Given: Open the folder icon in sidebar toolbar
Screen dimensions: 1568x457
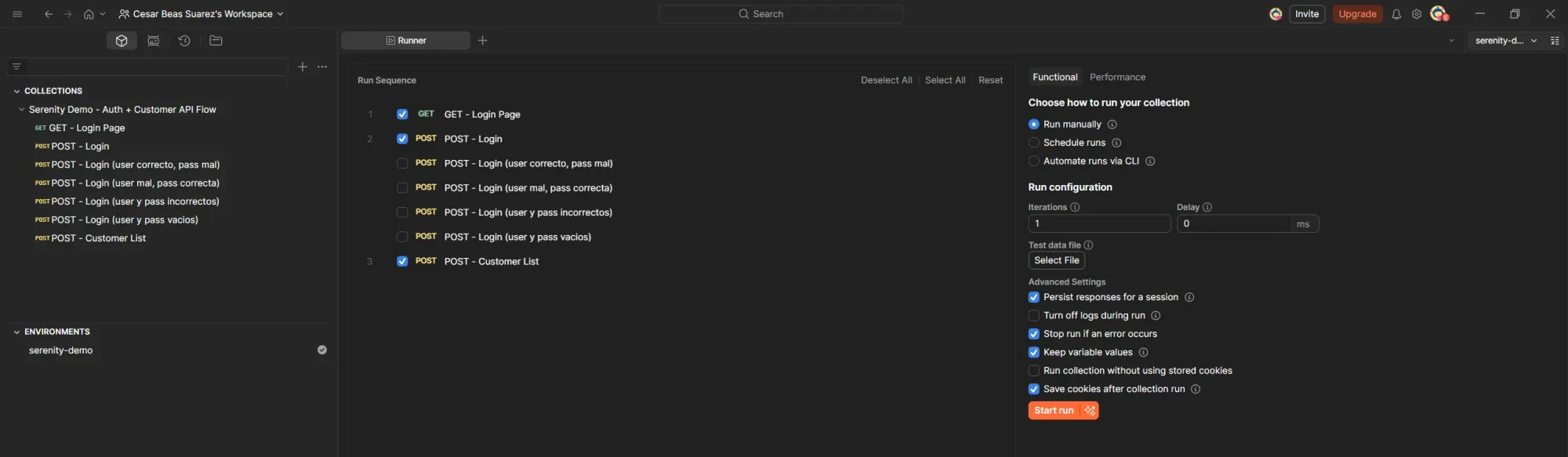Looking at the screenshot, I should (x=216, y=41).
